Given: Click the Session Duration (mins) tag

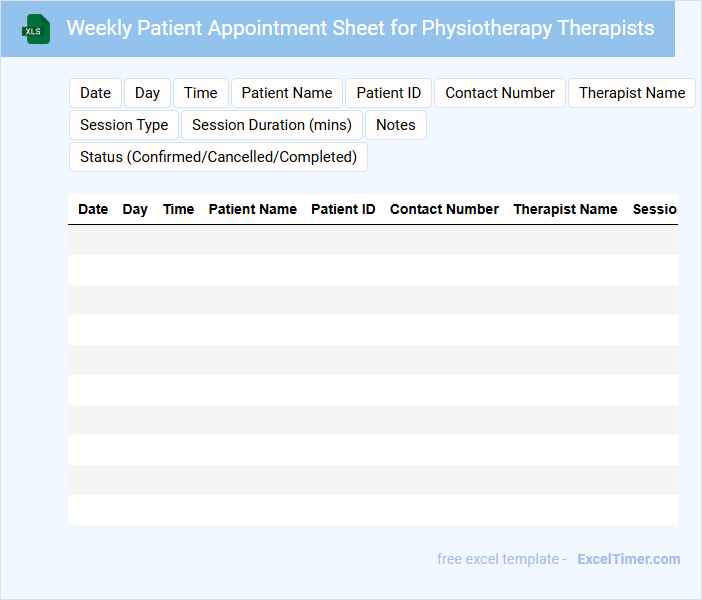Looking at the screenshot, I should (272, 125).
